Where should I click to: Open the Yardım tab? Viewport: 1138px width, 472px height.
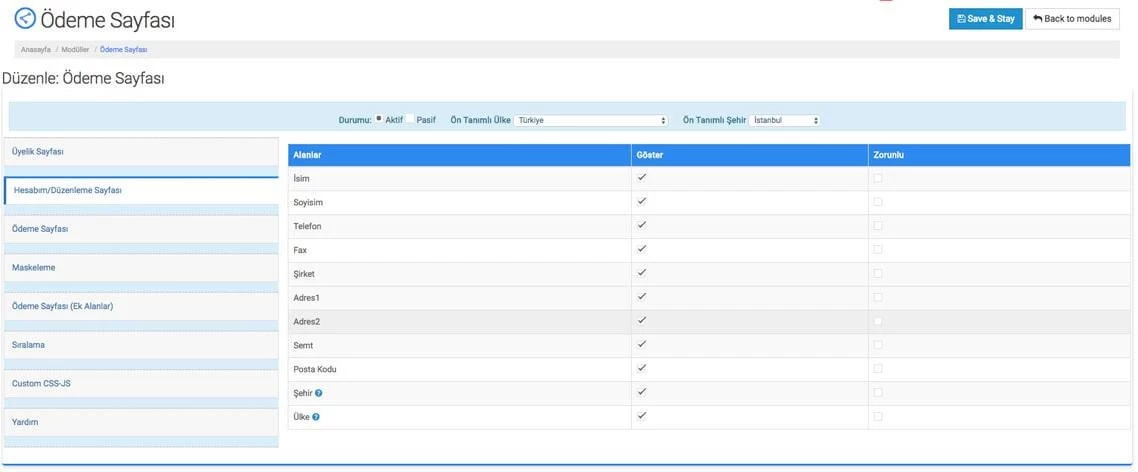tap(141, 422)
